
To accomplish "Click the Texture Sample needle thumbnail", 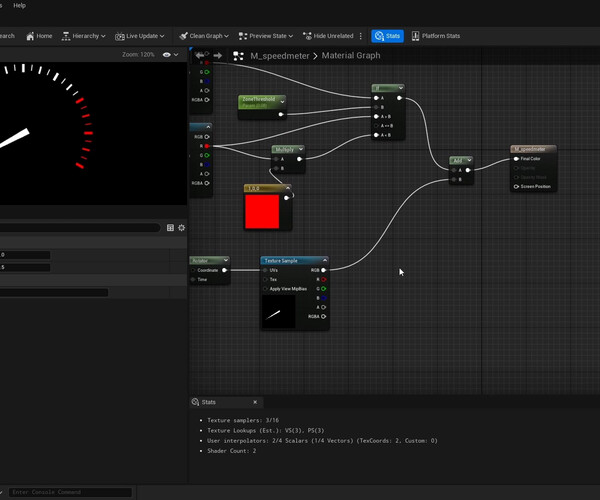I will point(279,312).
